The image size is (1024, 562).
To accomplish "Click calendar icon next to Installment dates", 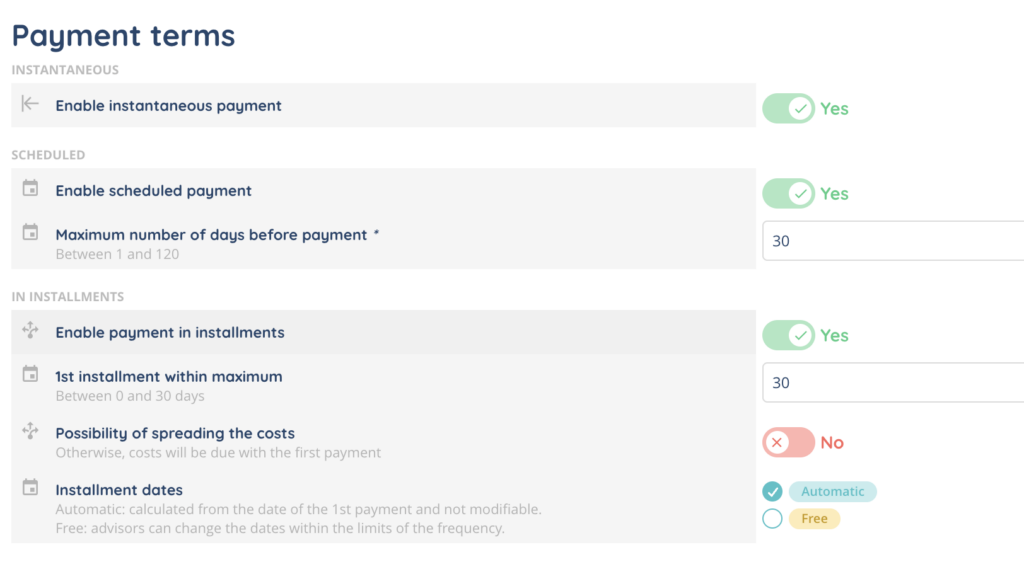I will [x=30, y=488].
